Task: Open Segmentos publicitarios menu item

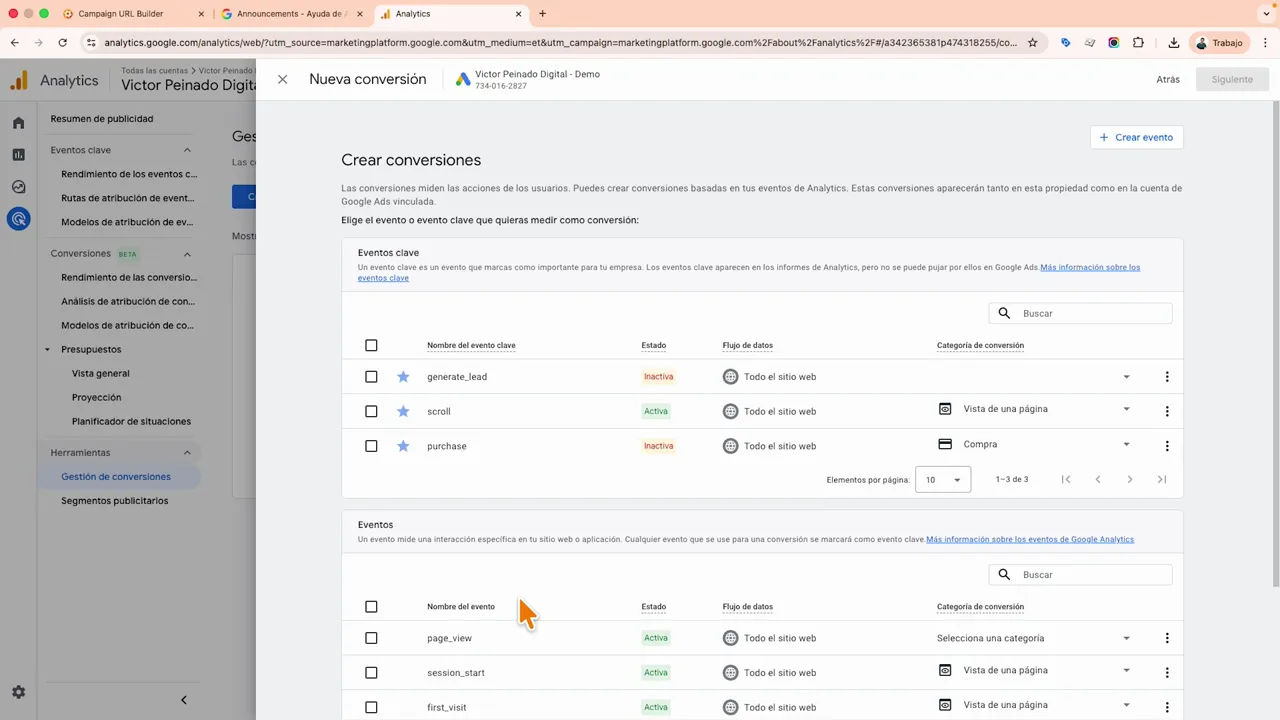Action: click(115, 501)
